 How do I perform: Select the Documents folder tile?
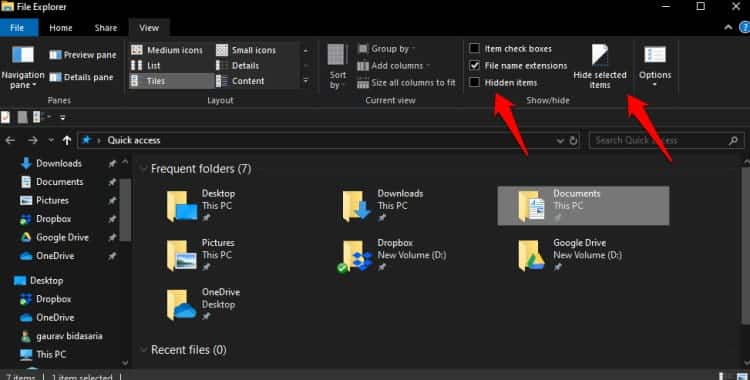[584, 206]
